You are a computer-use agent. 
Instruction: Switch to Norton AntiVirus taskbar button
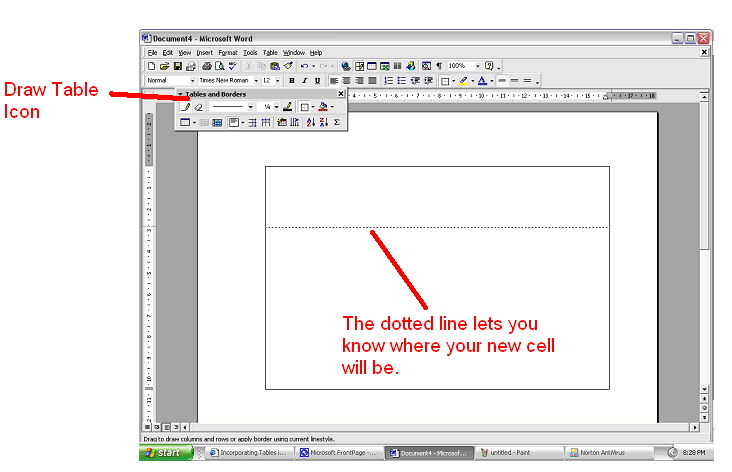click(x=609, y=452)
